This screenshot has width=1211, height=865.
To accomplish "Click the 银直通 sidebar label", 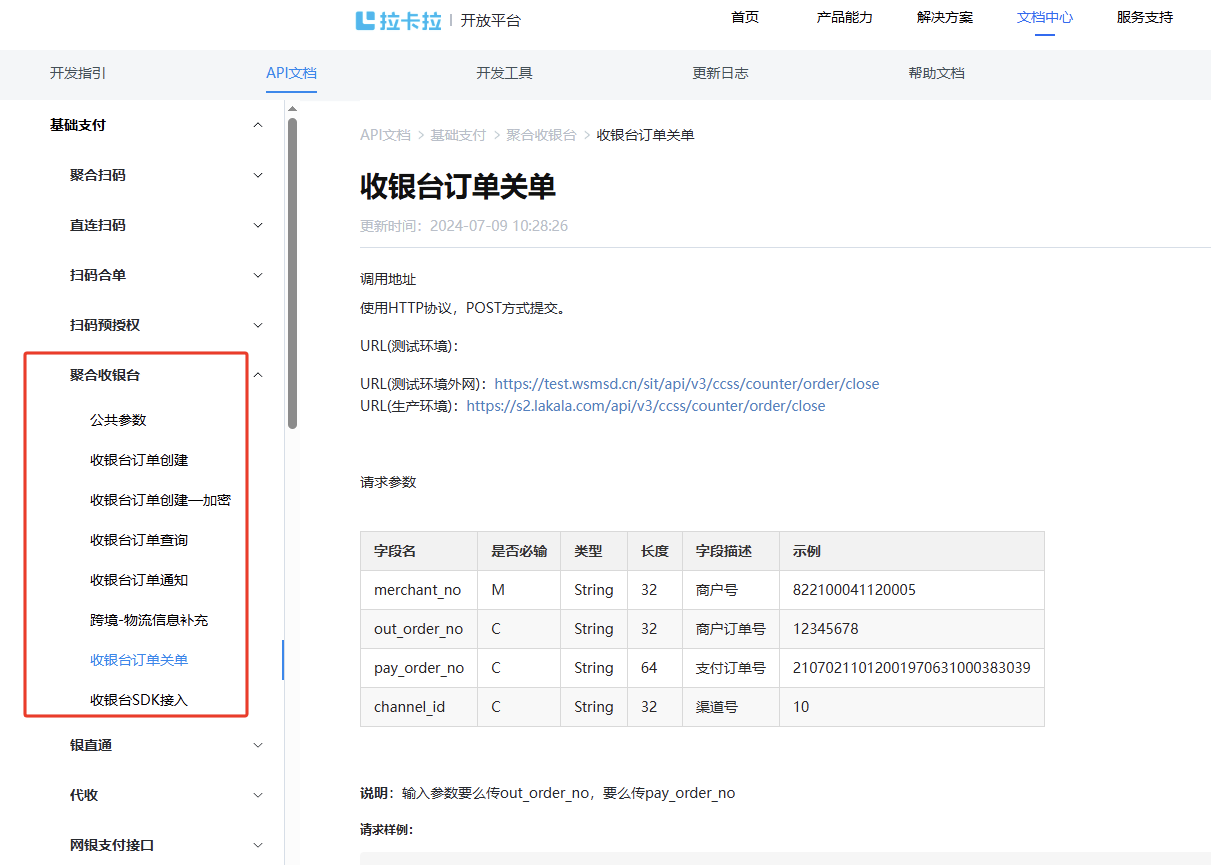I will [x=91, y=745].
